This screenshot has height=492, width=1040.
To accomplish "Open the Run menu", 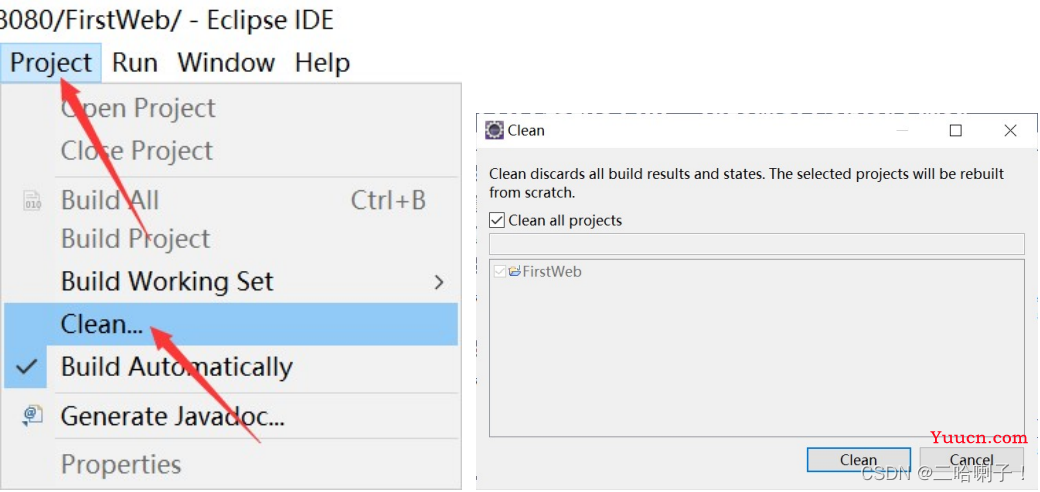I will [135, 63].
